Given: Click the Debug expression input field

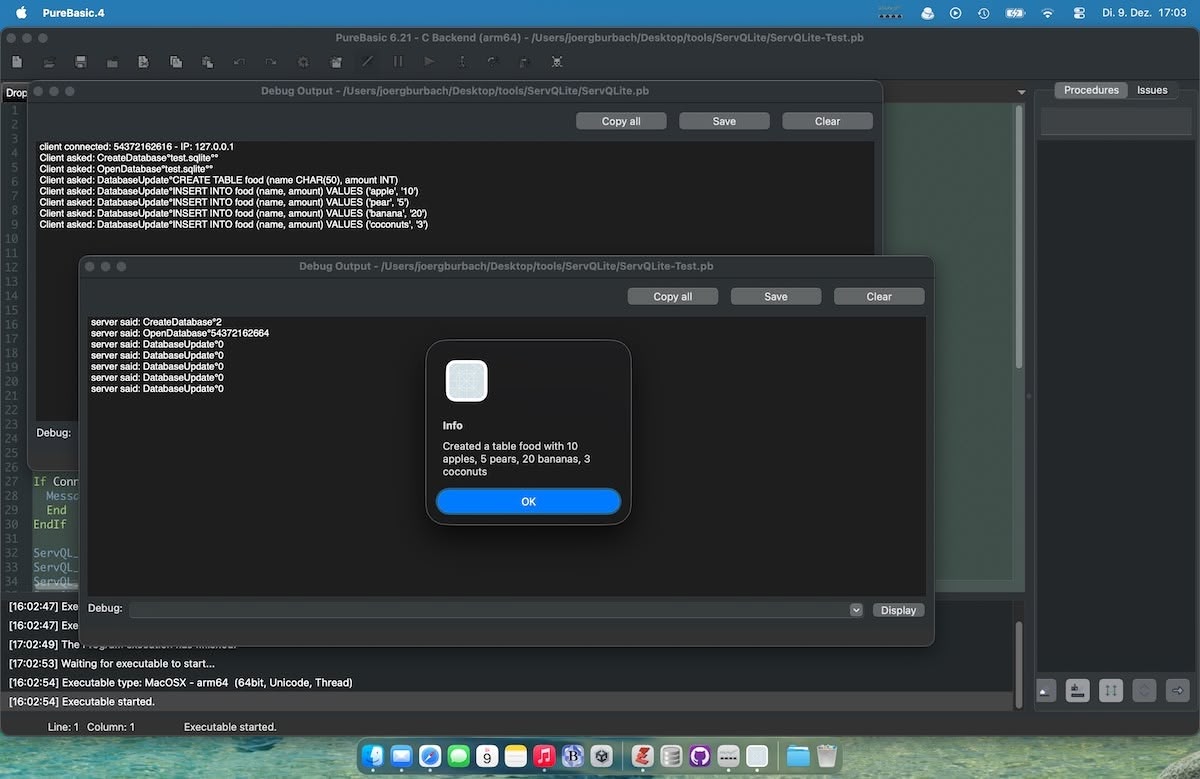Looking at the screenshot, I should coord(488,610).
